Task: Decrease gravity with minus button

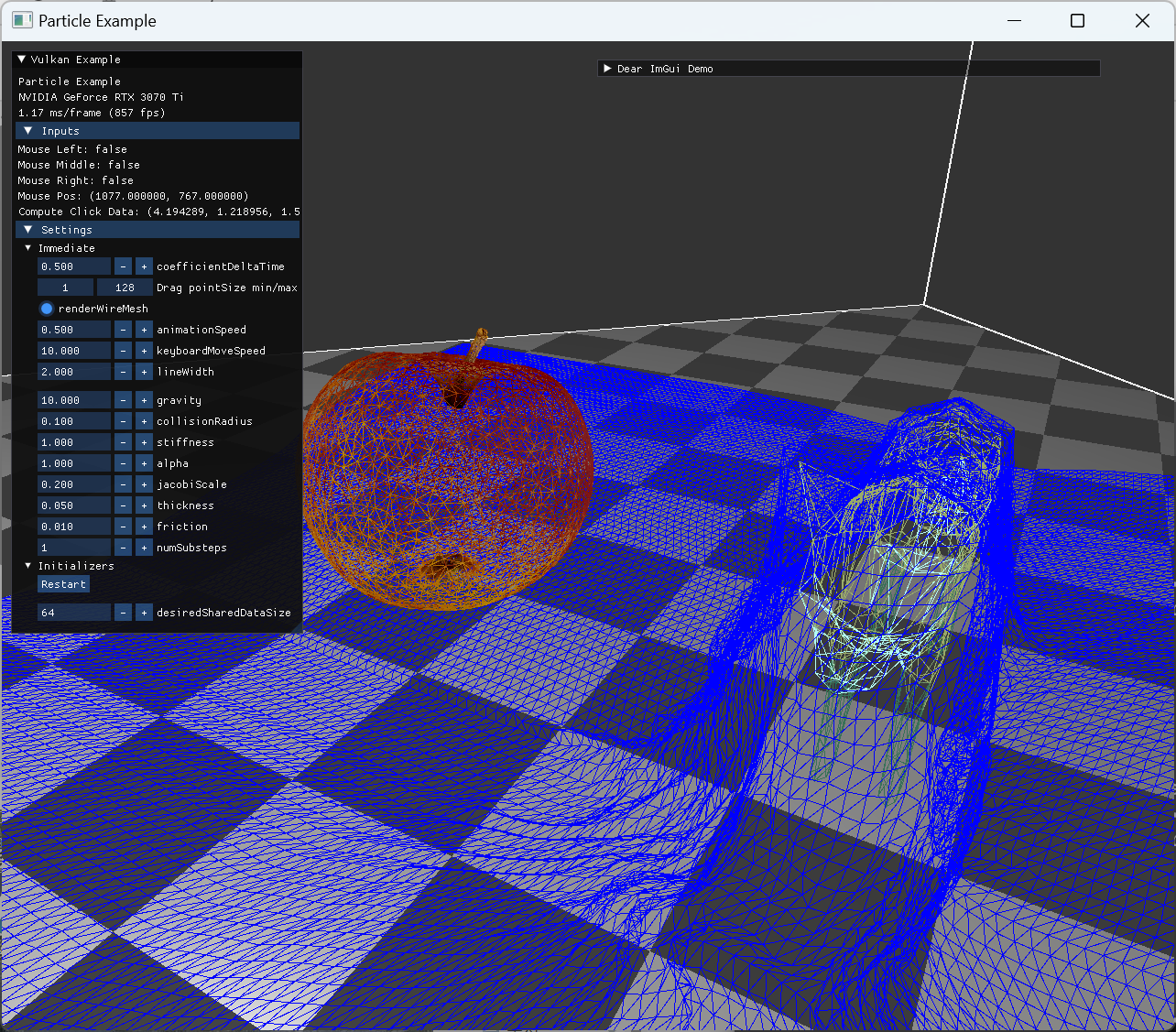Action: pyautogui.click(x=124, y=400)
